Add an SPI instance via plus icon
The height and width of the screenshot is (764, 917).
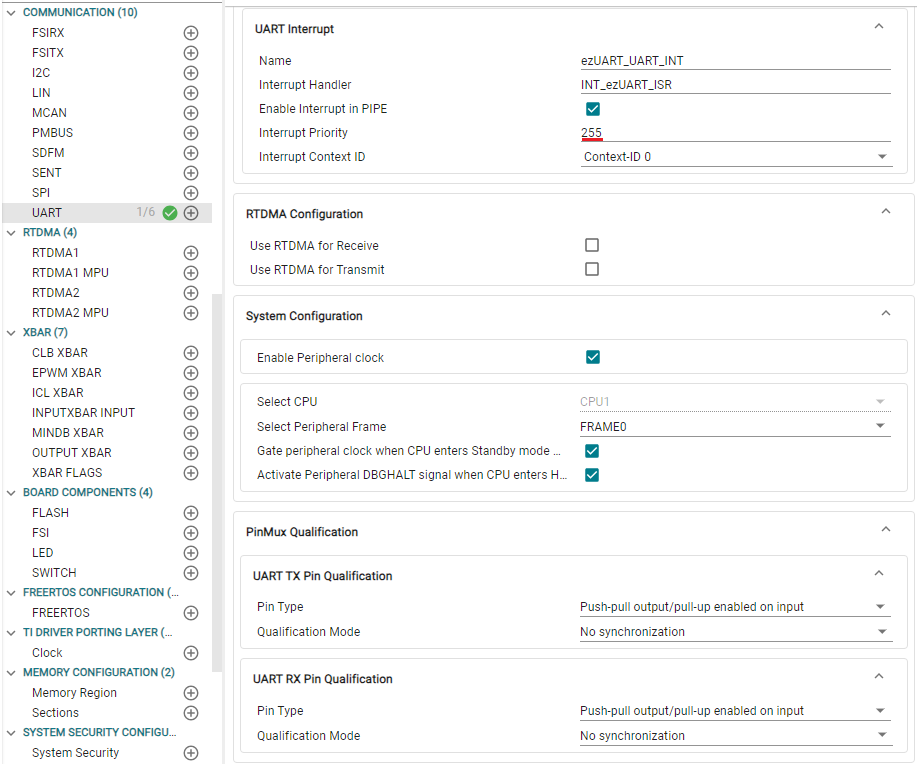(191, 193)
